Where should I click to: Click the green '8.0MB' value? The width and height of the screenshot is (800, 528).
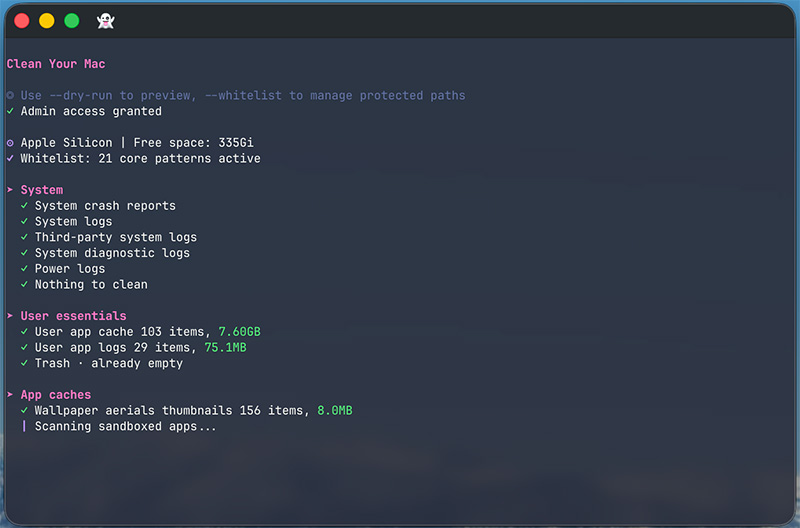click(x=335, y=411)
